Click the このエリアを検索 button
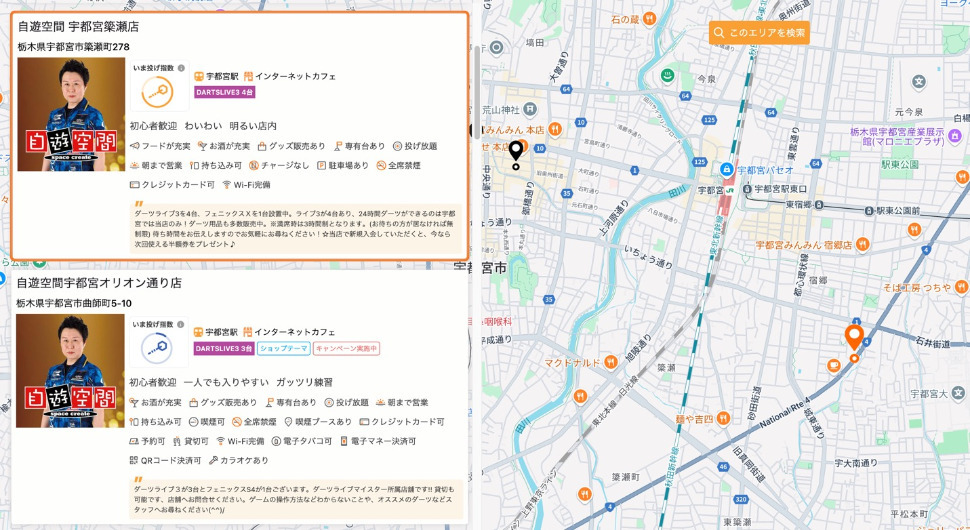Viewport: 970px width, 530px height. pyautogui.click(x=759, y=33)
